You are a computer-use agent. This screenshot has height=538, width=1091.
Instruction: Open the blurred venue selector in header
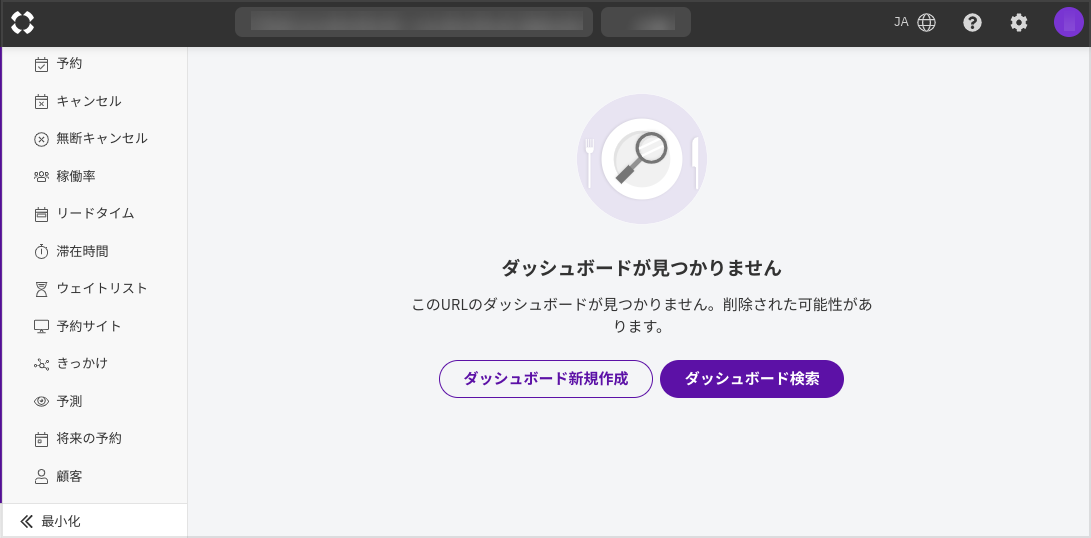(x=413, y=22)
